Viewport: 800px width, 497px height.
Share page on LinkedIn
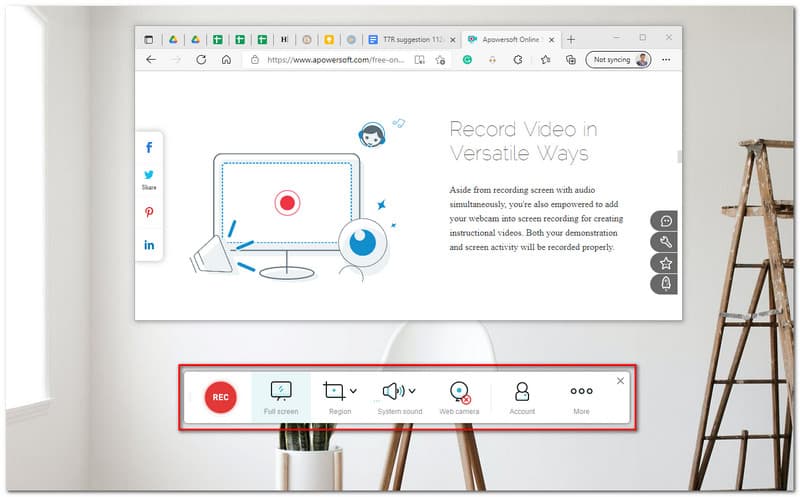[x=149, y=245]
